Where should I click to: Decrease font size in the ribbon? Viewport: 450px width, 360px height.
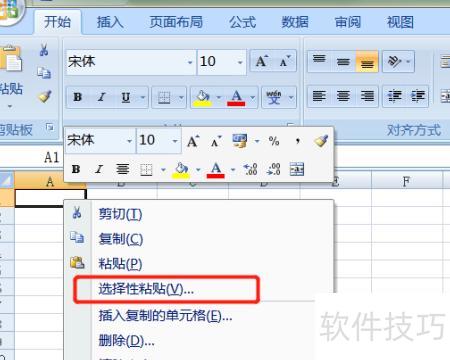[285, 61]
